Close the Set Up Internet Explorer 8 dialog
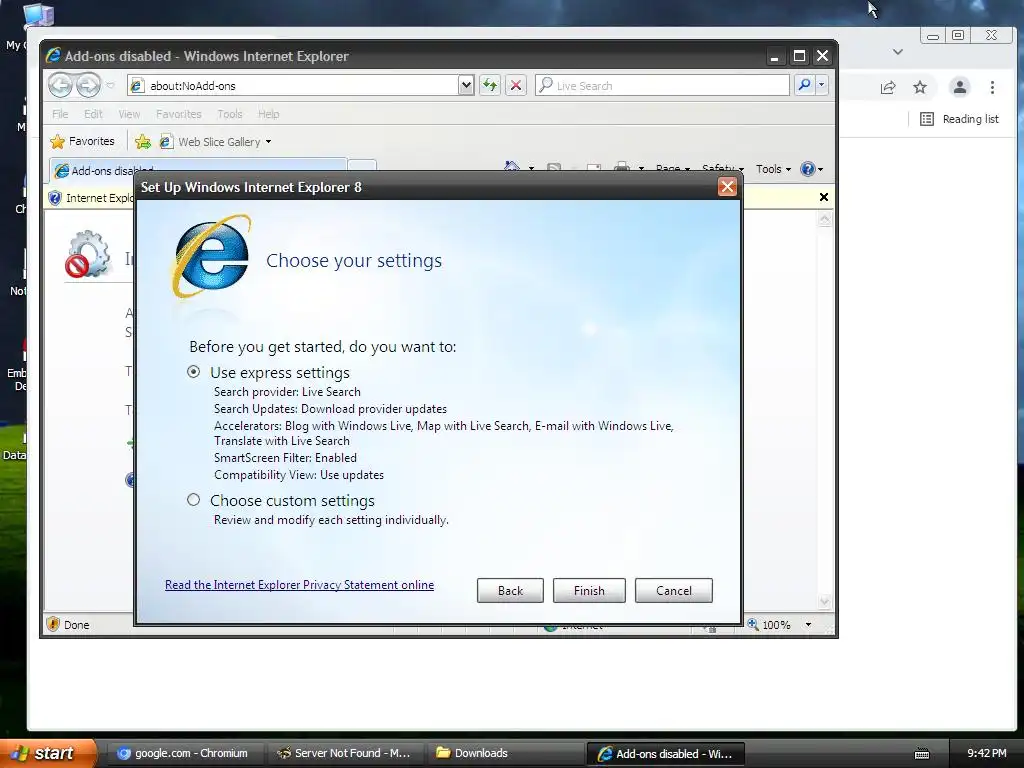 (x=727, y=187)
